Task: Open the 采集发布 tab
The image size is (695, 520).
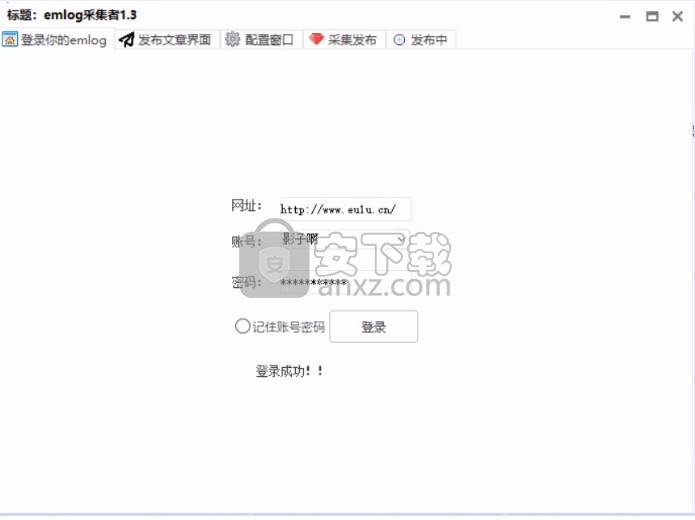Action: 352,39
